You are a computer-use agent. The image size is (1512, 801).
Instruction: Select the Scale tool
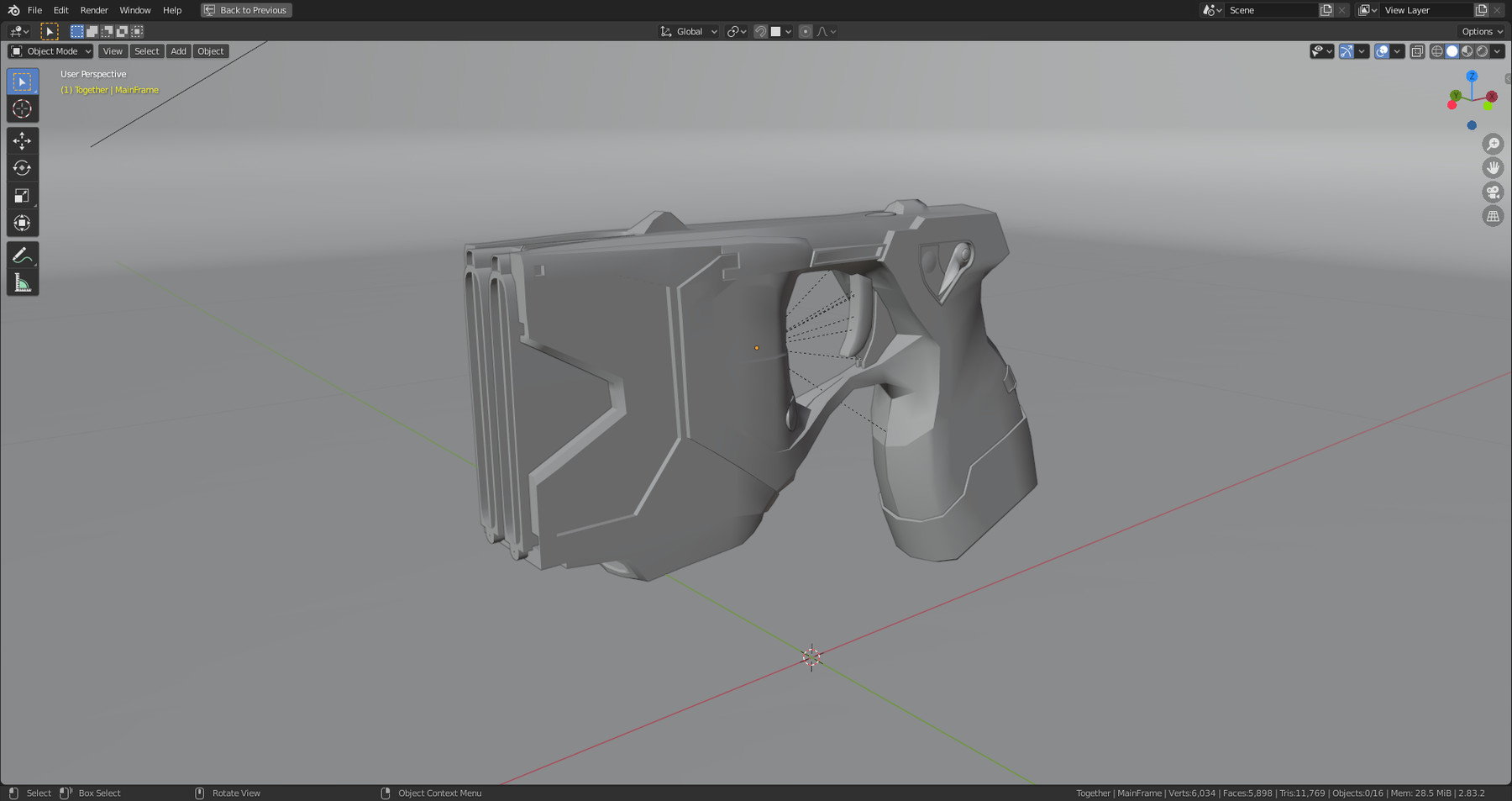23,195
